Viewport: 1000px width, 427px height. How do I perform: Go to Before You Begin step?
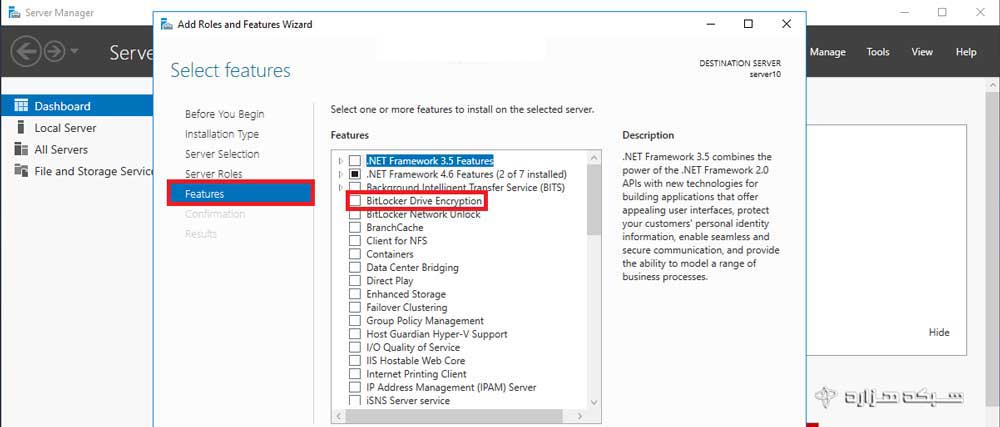coord(224,114)
